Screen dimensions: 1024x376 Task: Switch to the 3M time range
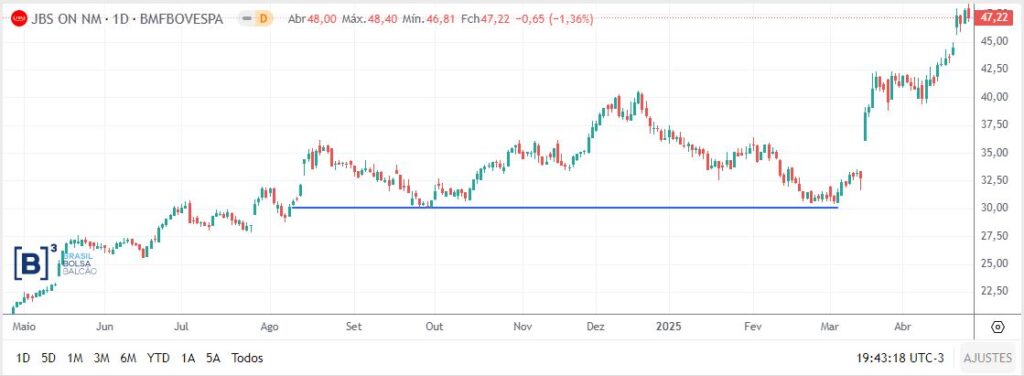pyautogui.click(x=101, y=358)
